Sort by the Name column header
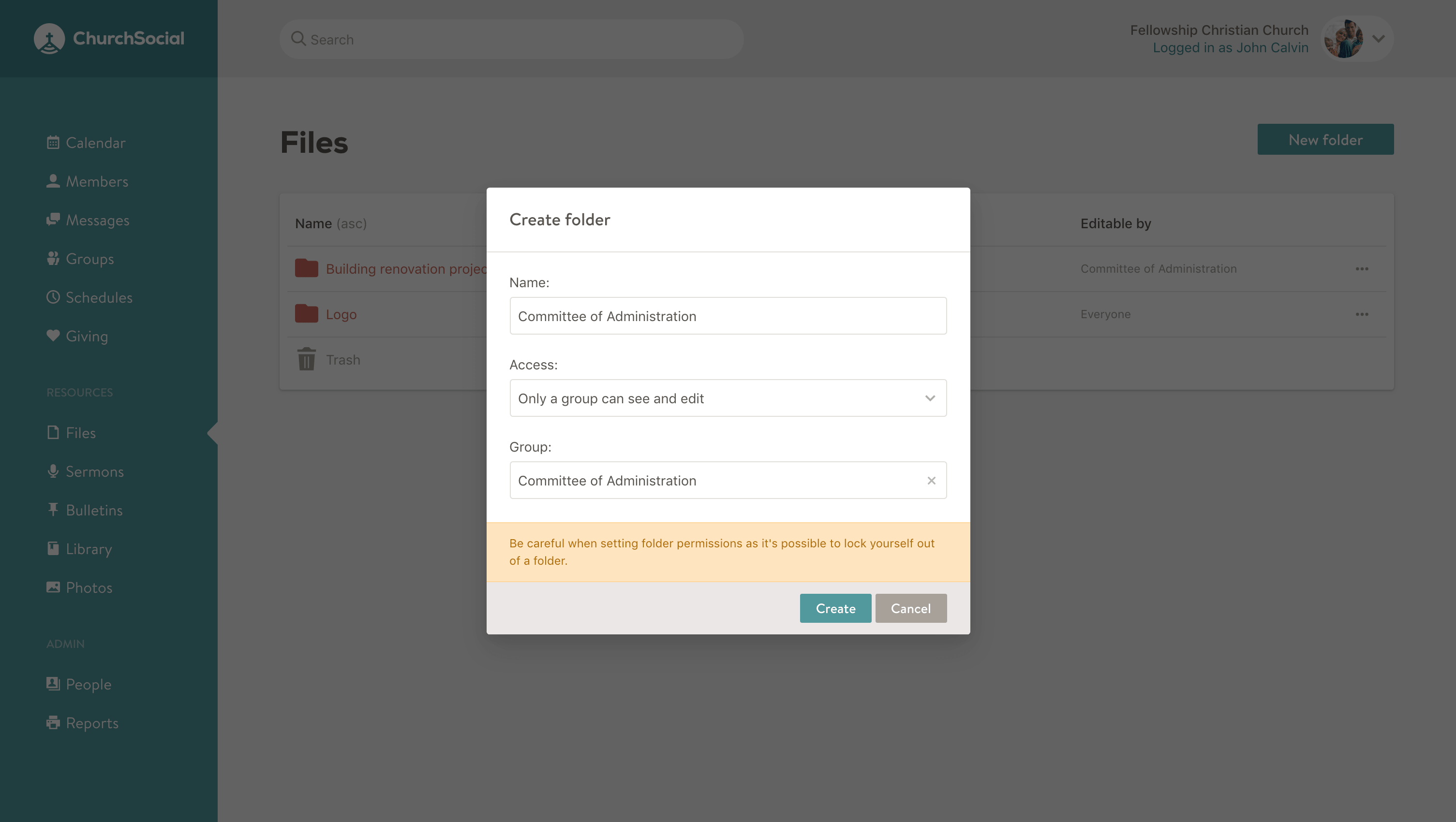The height and width of the screenshot is (822, 1456). tap(331, 223)
